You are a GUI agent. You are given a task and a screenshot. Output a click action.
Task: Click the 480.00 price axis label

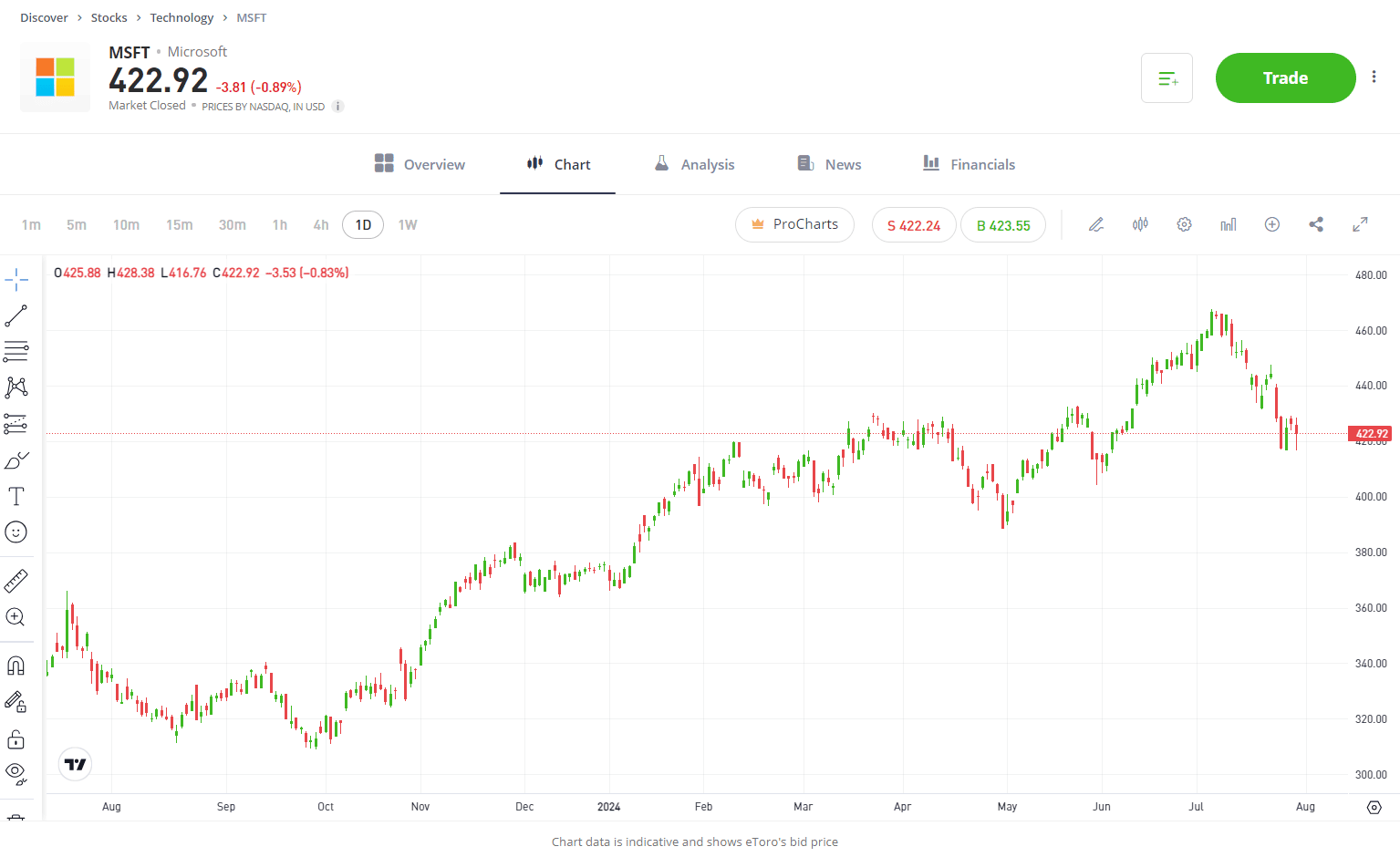click(x=1371, y=274)
